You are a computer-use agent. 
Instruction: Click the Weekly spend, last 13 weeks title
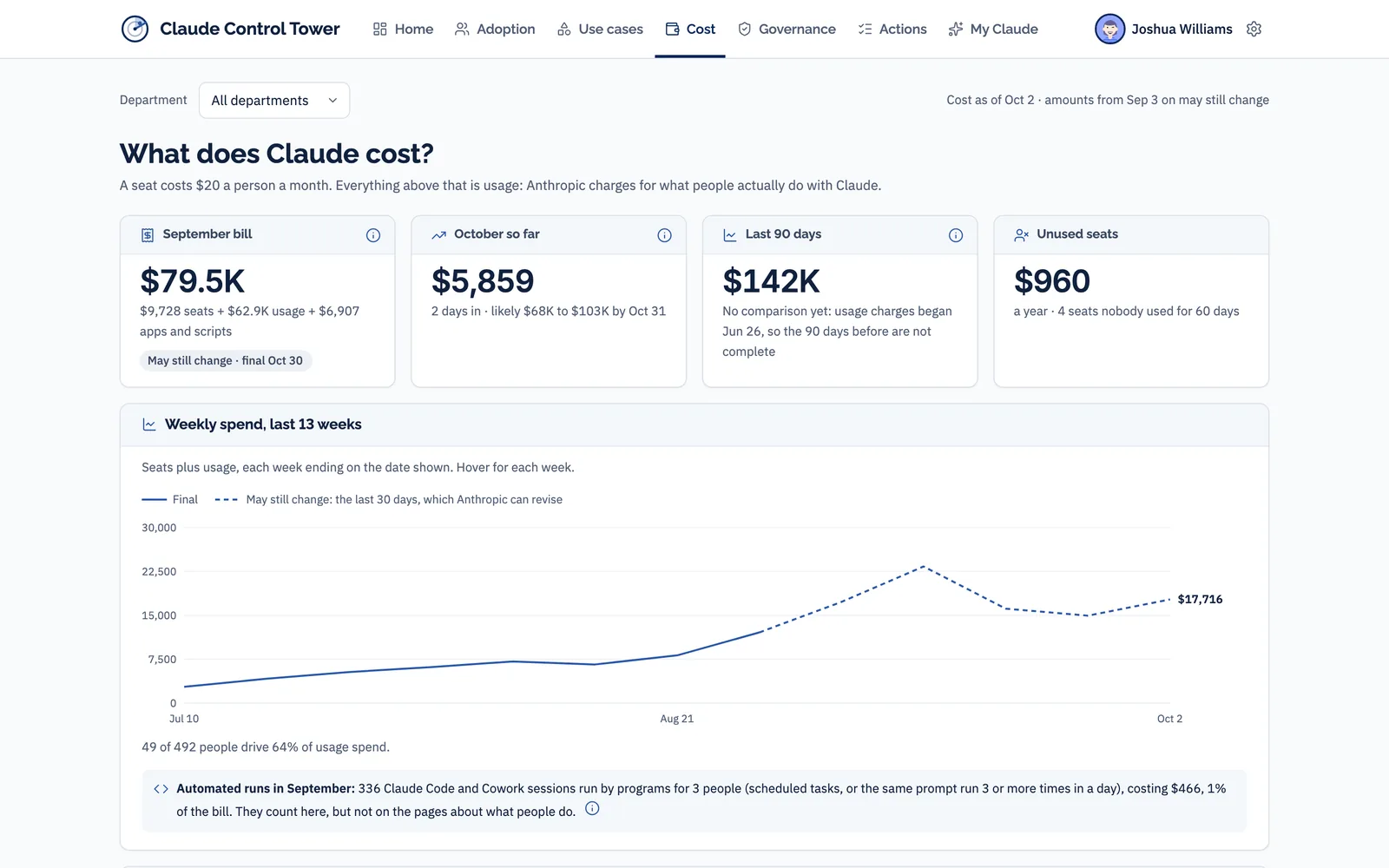coord(263,424)
